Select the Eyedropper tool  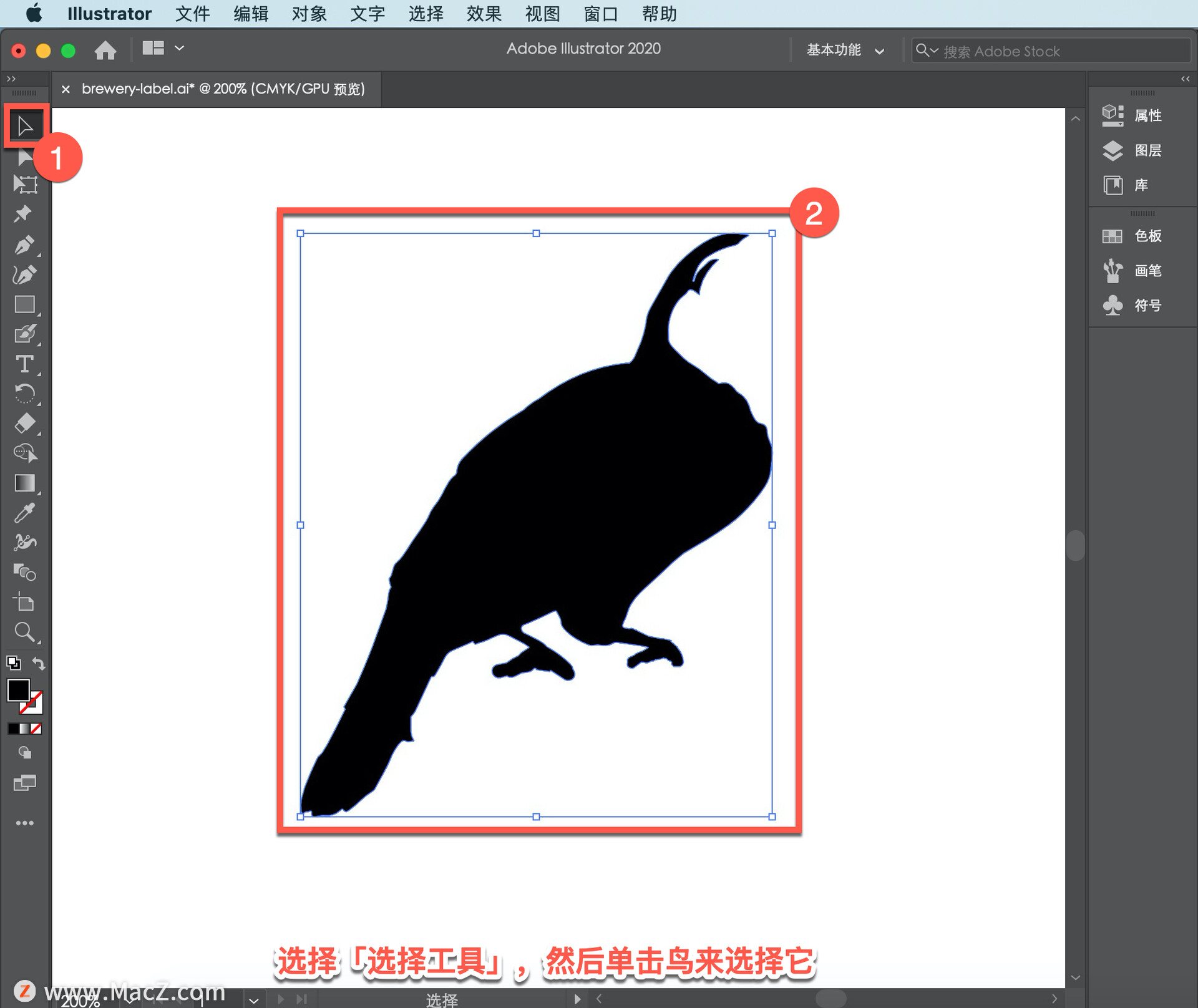[25, 513]
